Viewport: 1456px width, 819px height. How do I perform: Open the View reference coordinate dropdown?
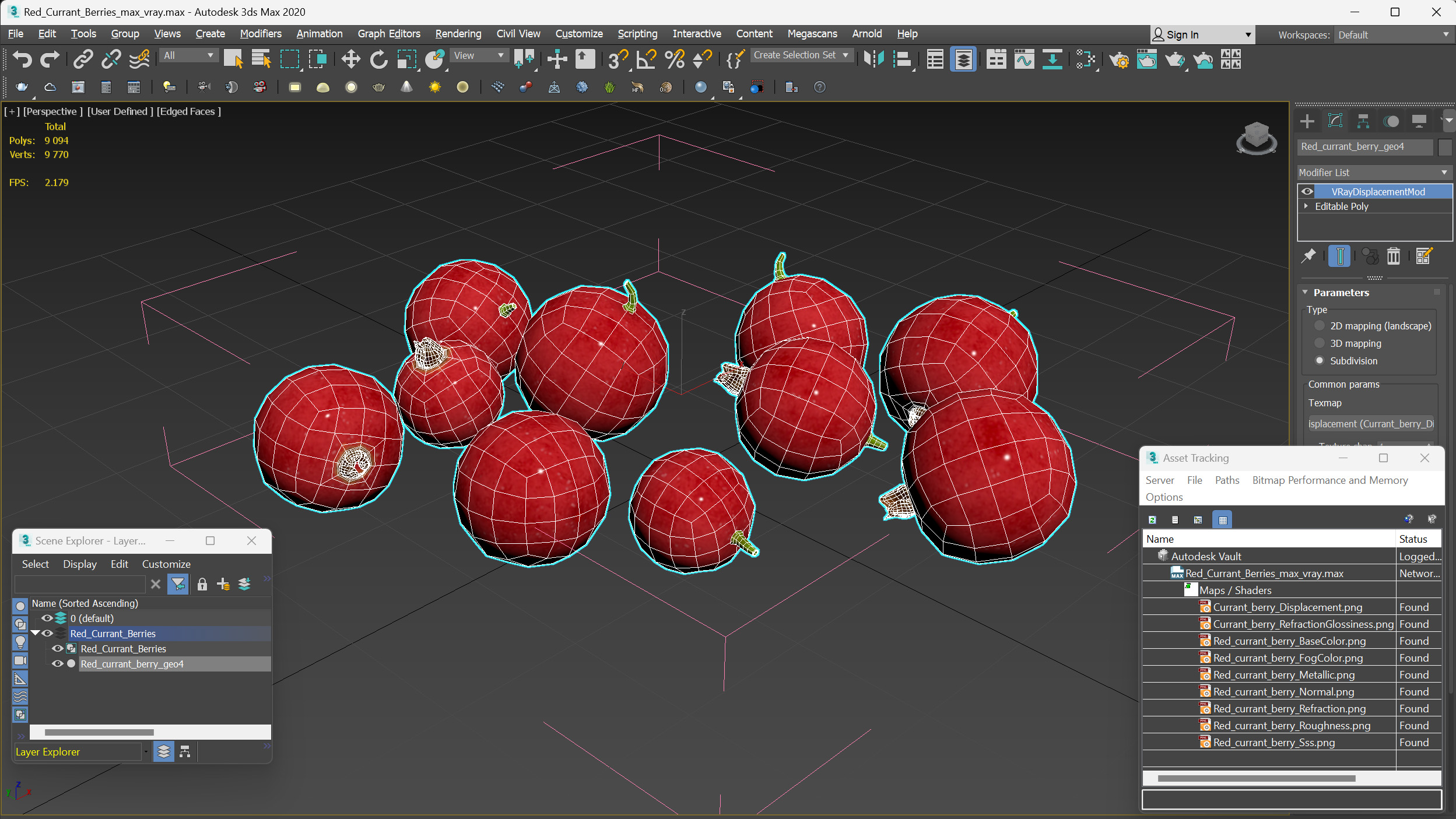pyautogui.click(x=479, y=55)
